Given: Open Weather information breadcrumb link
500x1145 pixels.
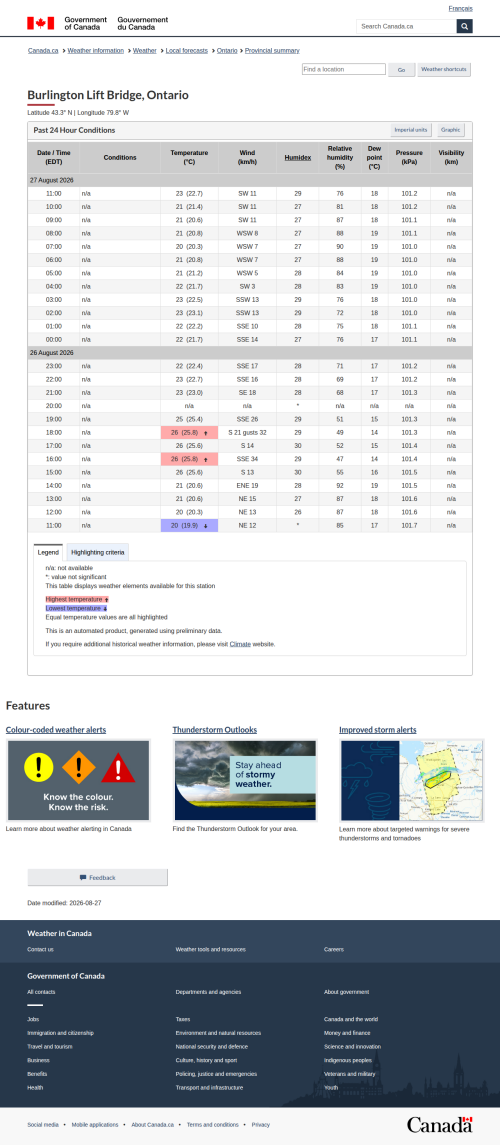Looking at the screenshot, I should (x=96, y=50).
